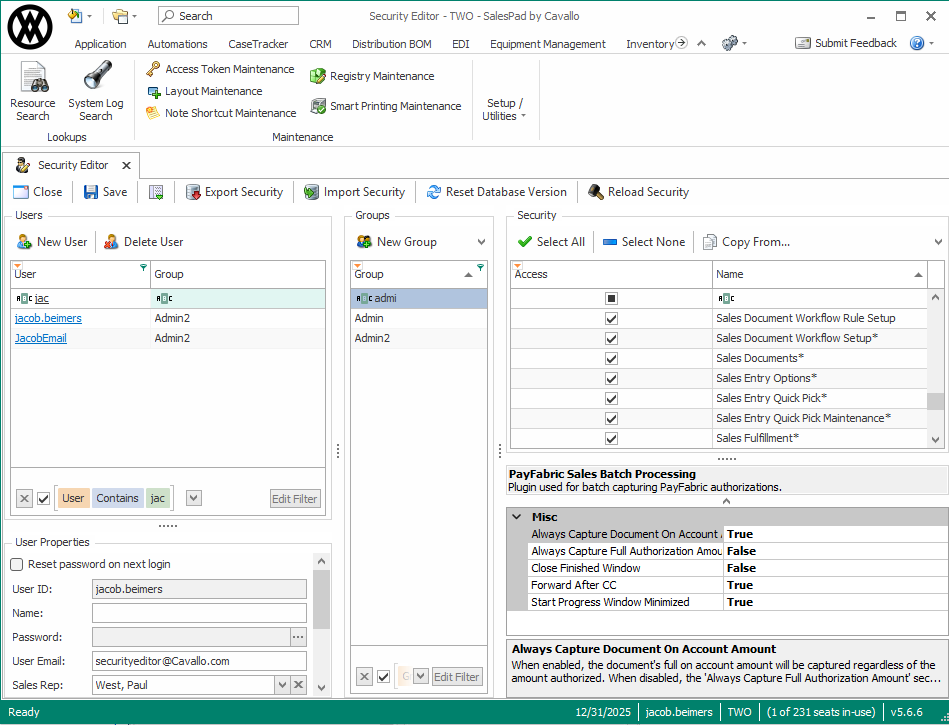This screenshot has width=949, height=725.
Task: Expand the Setup / Utilities dropdown
Action: (x=505, y=109)
